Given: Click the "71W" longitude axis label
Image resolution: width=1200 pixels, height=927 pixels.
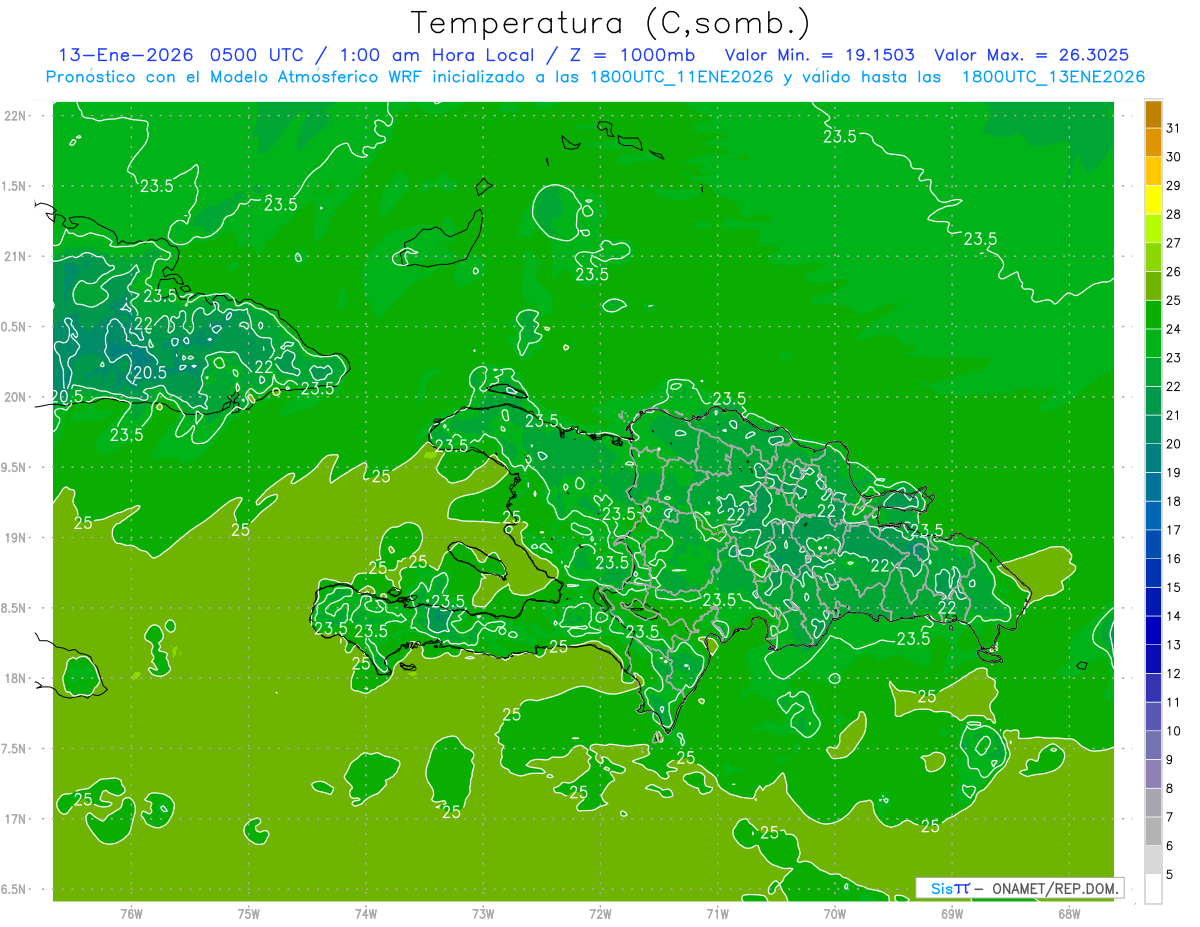Looking at the screenshot, I should [x=717, y=914].
